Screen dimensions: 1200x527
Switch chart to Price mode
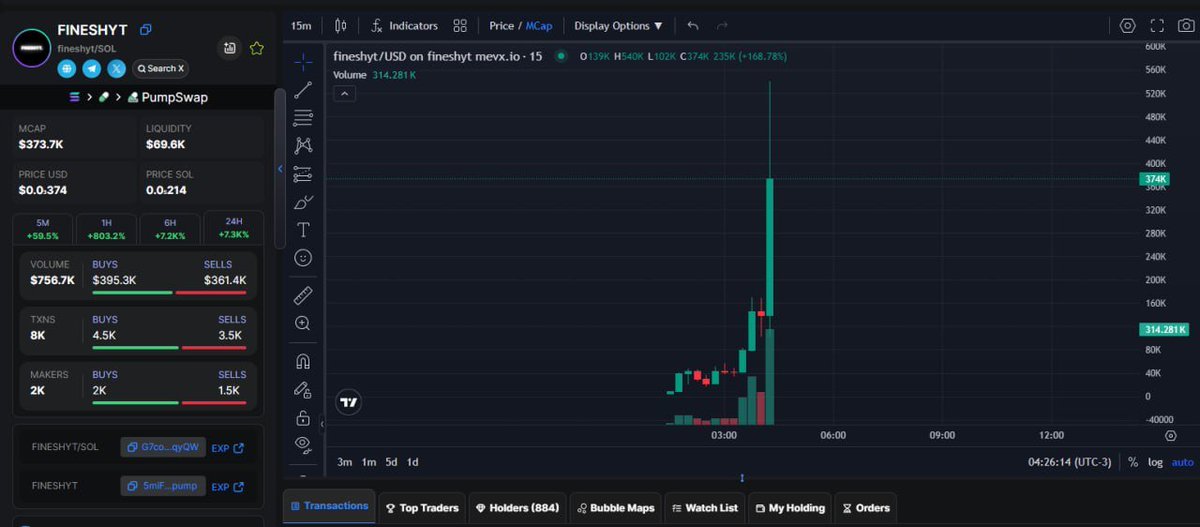click(x=501, y=26)
